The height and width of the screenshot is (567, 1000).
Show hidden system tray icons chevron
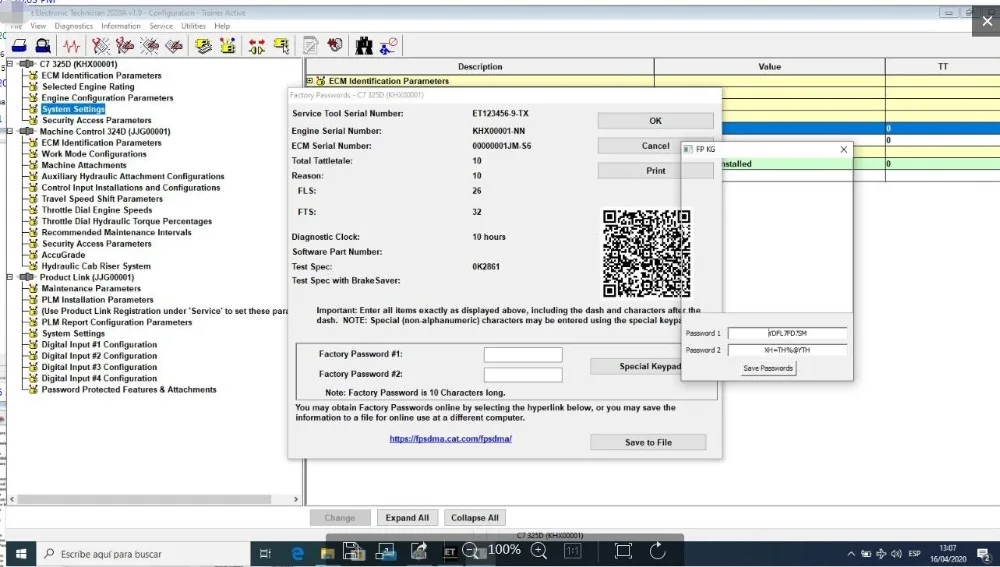pyautogui.click(x=851, y=554)
